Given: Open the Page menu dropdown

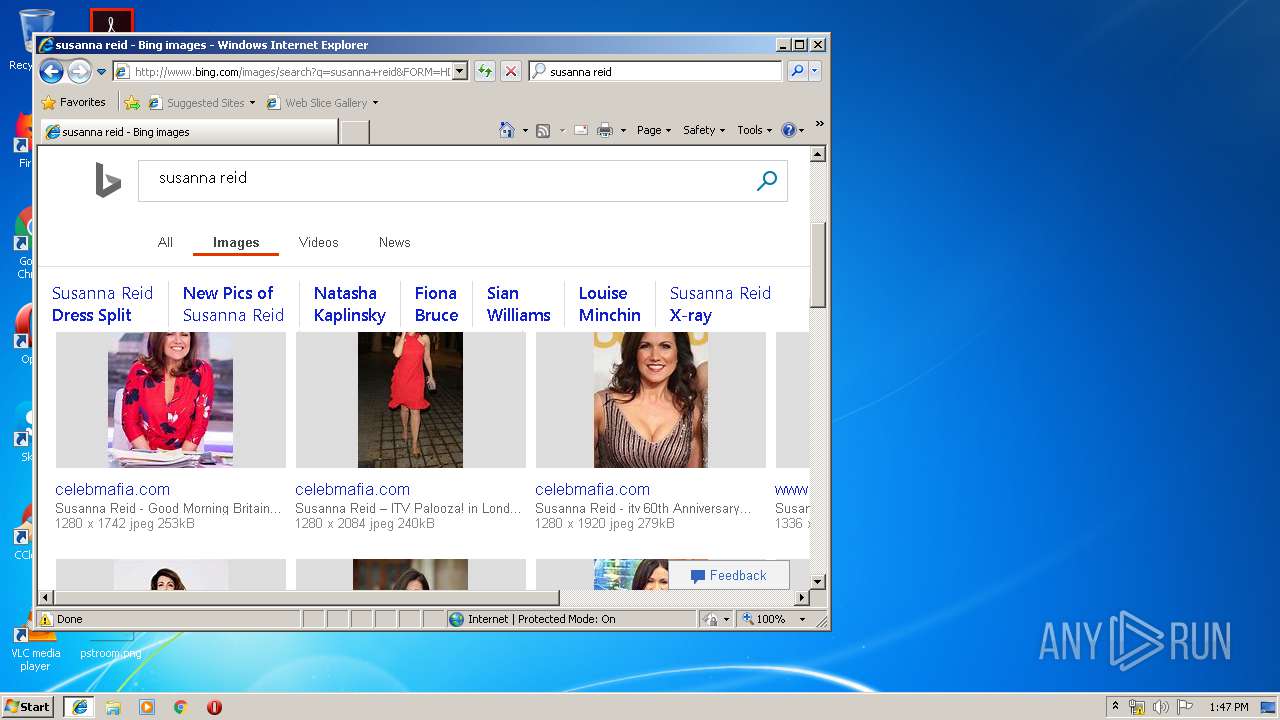Looking at the screenshot, I should 654,130.
